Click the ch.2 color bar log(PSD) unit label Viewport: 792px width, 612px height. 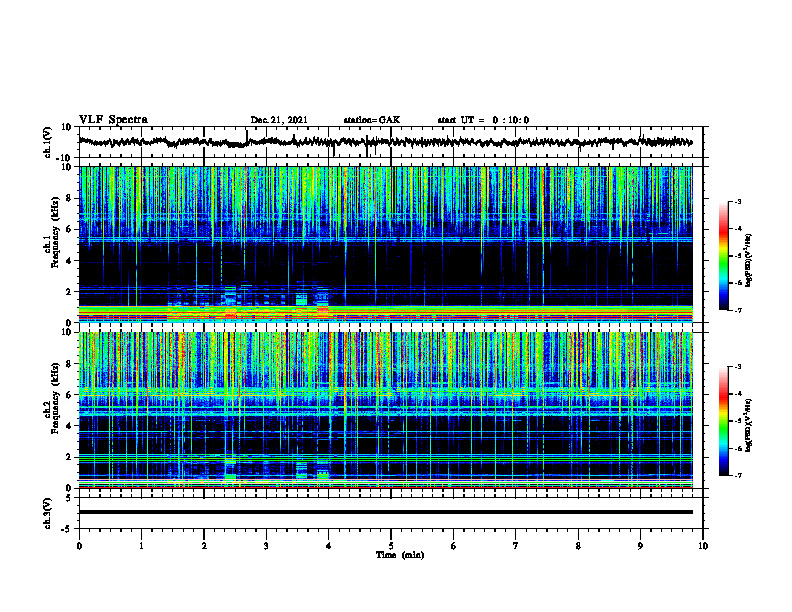(748, 426)
